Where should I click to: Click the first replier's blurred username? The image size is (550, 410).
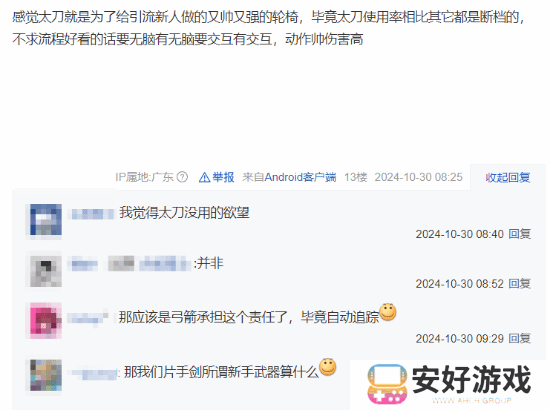(x=93, y=214)
